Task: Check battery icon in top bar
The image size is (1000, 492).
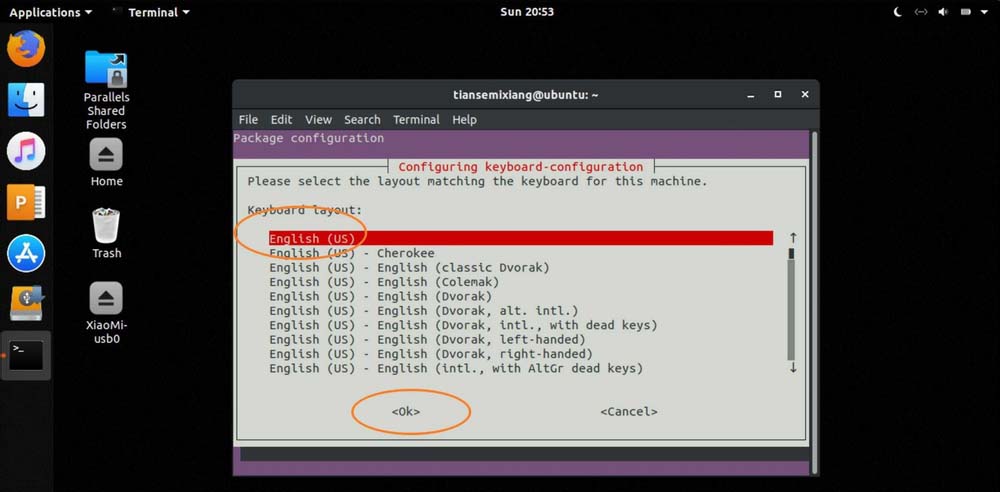Action: (966, 12)
